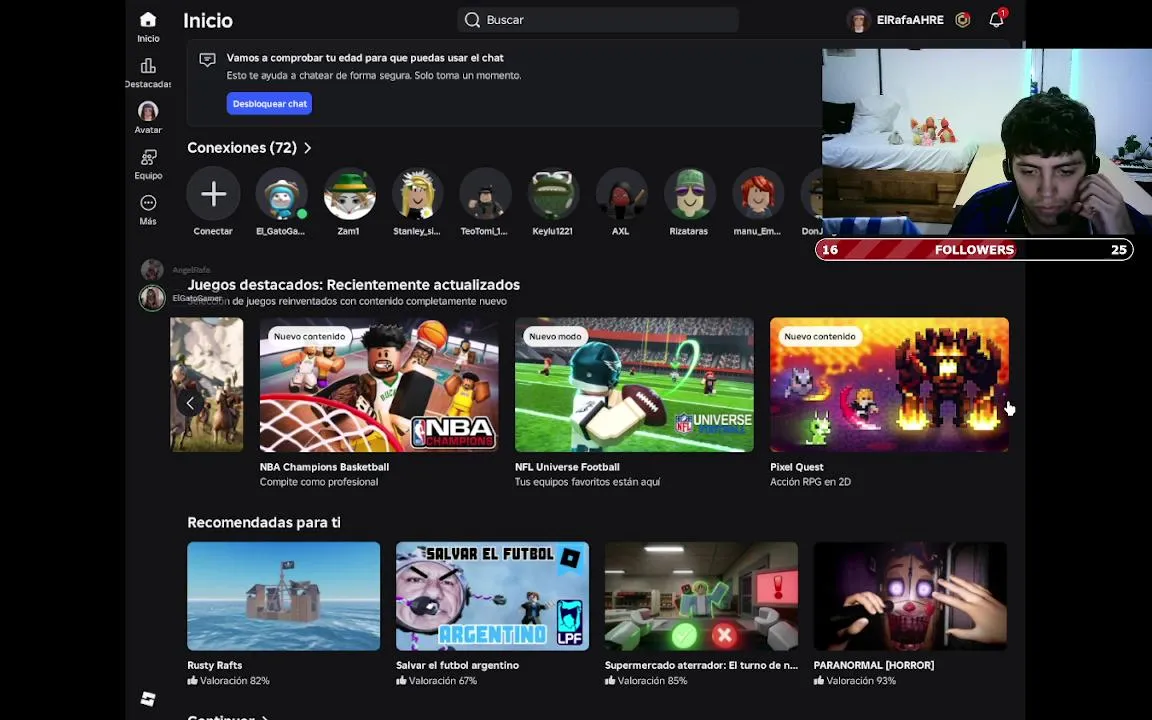The image size is (1152, 720).
Task: Click Desbloquear chat button
Action: point(270,104)
